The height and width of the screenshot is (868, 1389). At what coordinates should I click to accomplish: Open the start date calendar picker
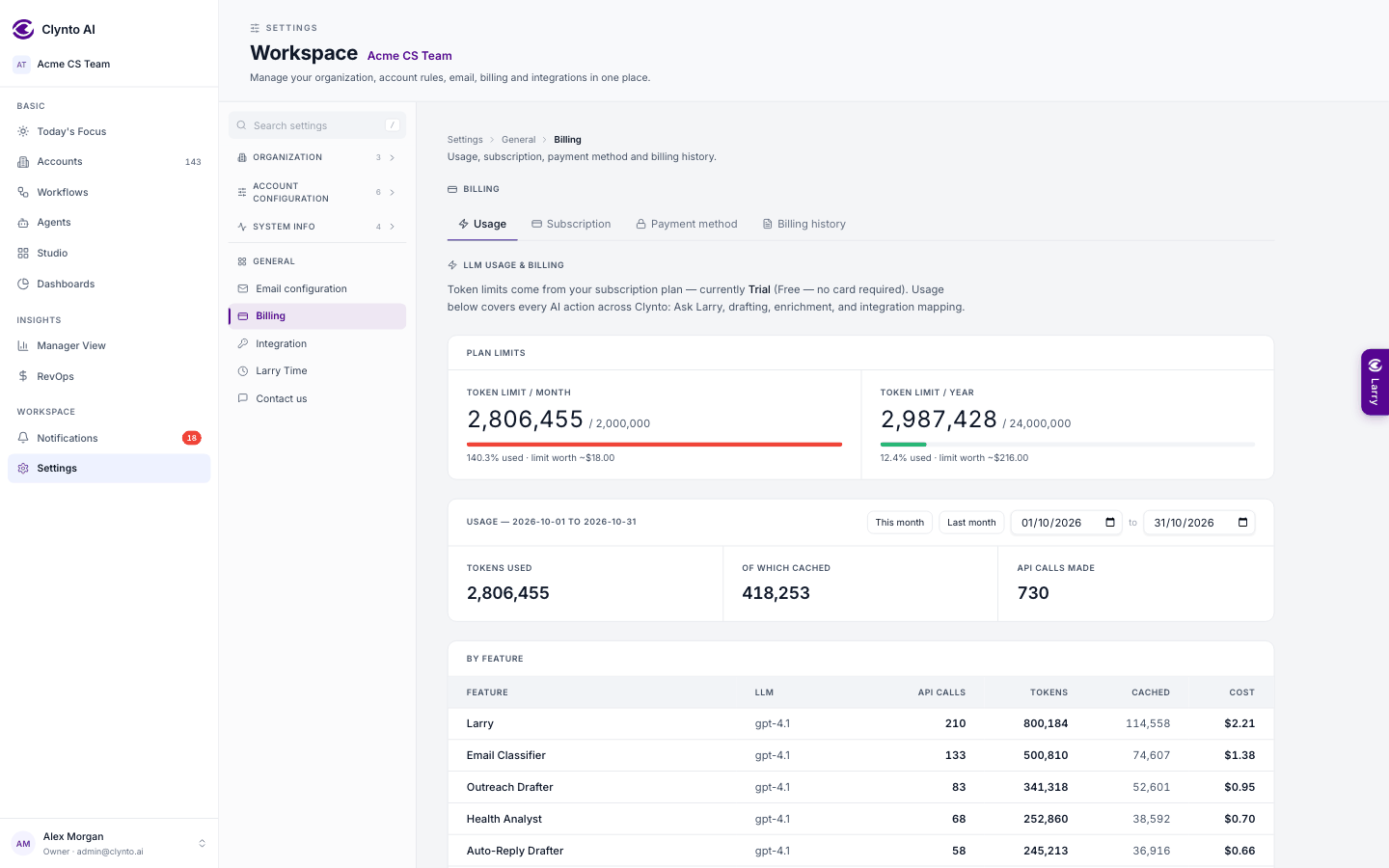point(1110,523)
